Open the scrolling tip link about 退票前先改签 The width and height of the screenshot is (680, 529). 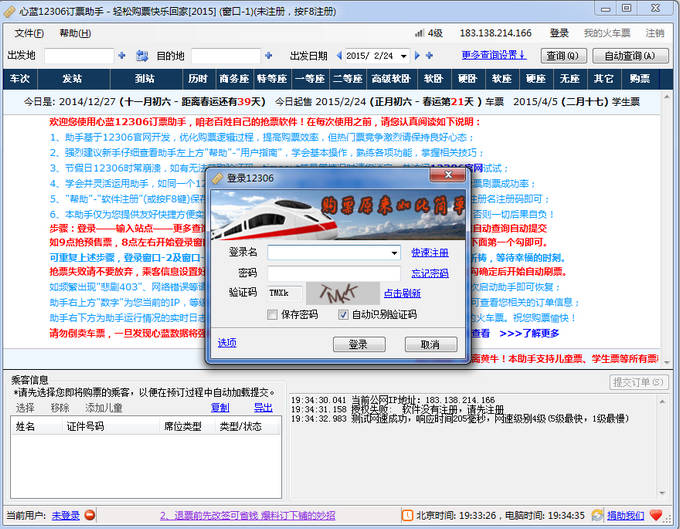[x=248, y=515]
